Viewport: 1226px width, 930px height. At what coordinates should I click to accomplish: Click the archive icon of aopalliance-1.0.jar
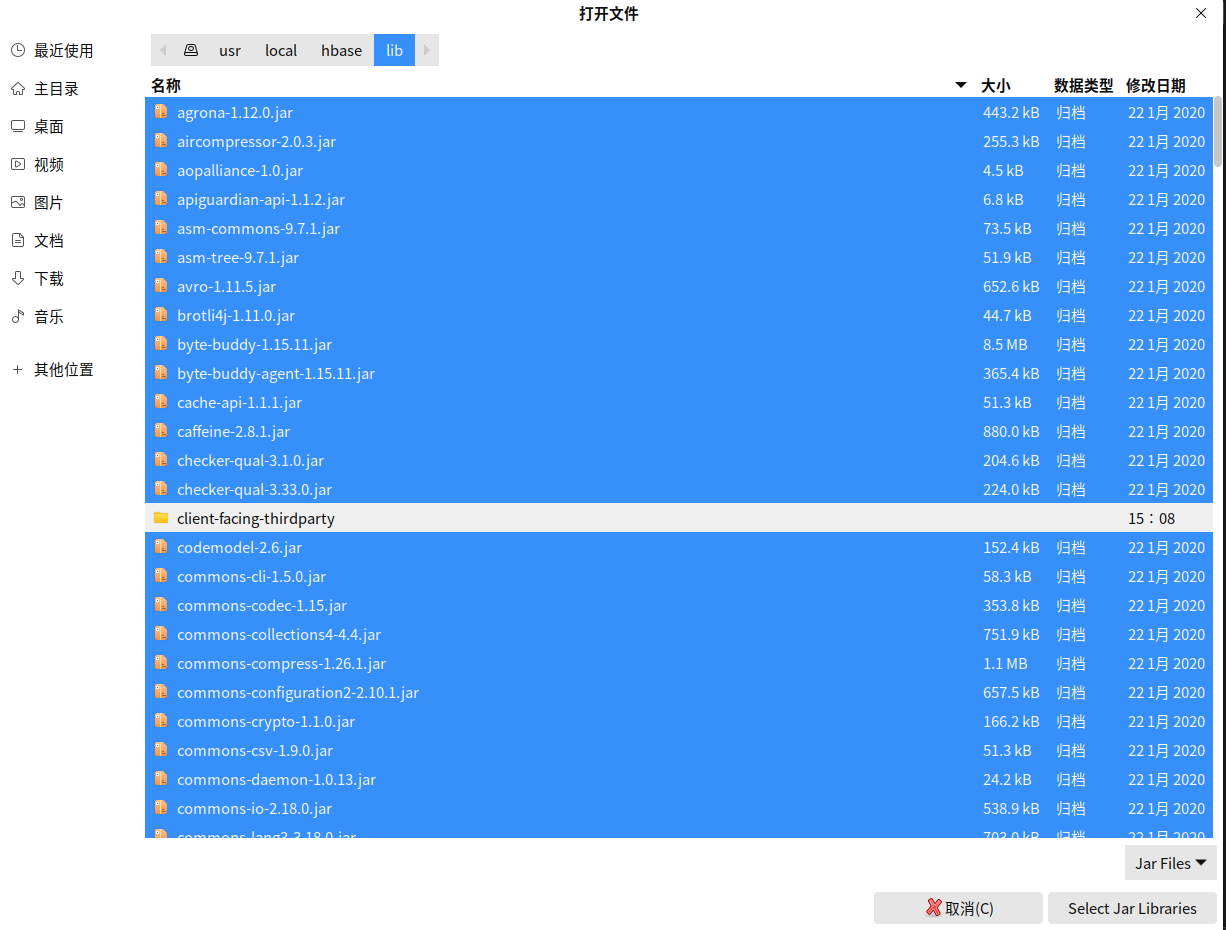(x=161, y=170)
